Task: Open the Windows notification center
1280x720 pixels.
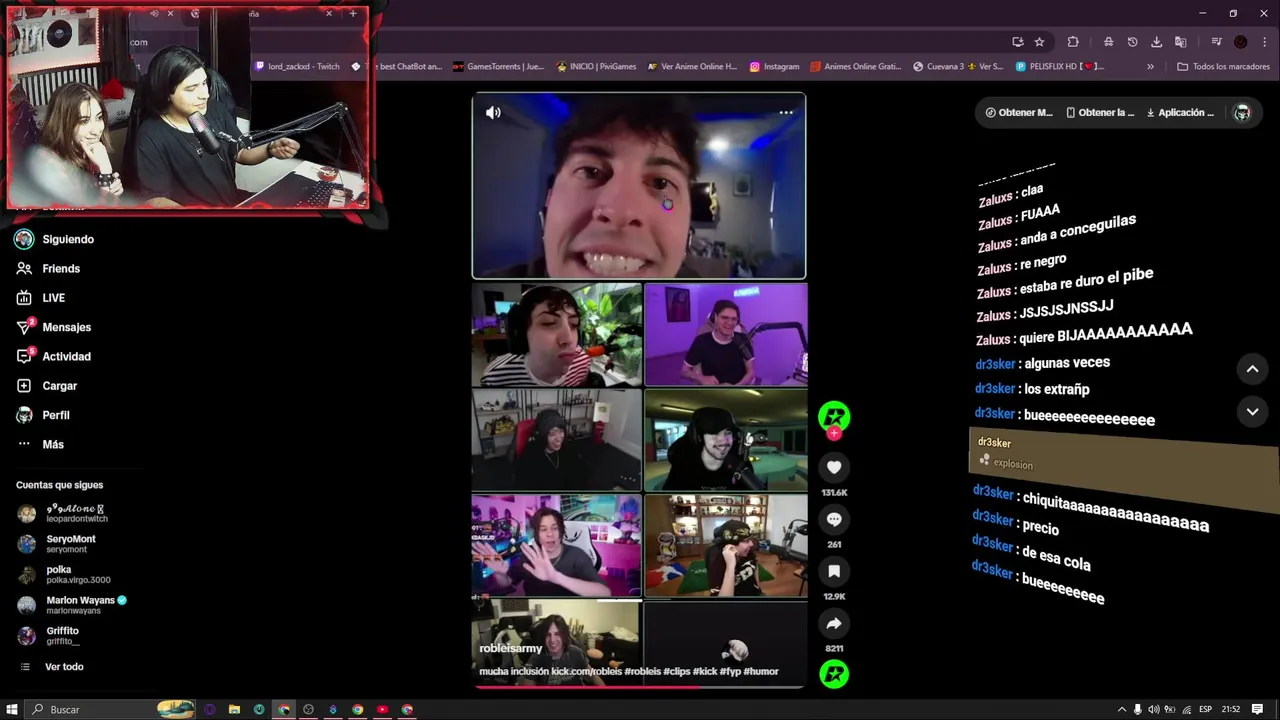Action: point(1257,709)
